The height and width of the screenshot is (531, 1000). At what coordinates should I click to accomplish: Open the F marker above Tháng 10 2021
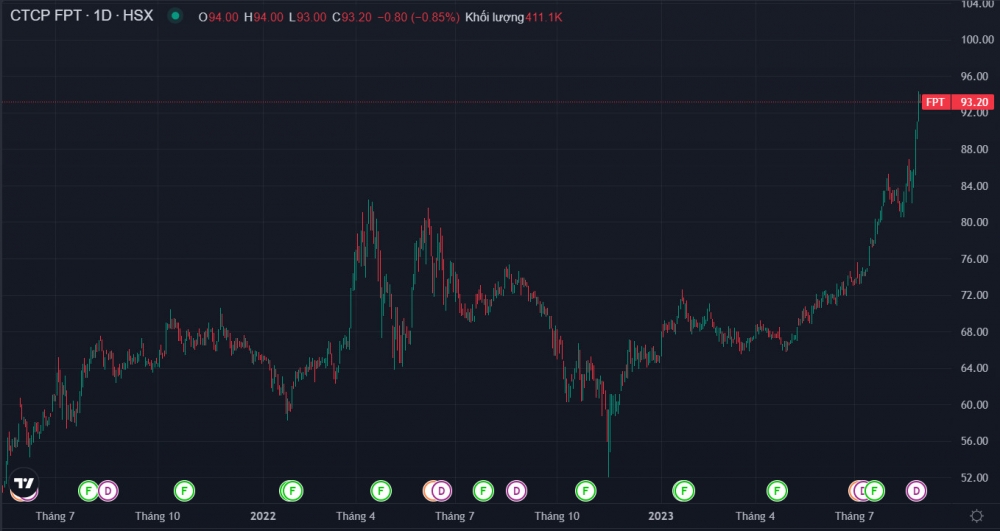coord(184,490)
